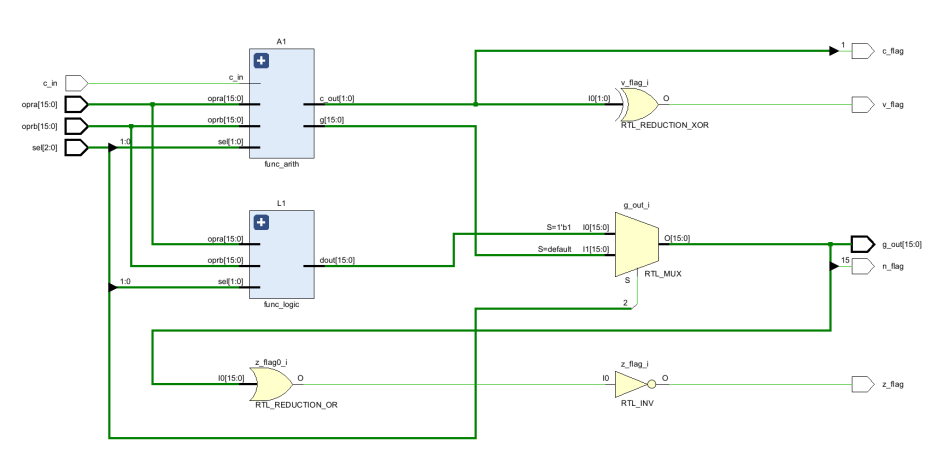The height and width of the screenshot is (454, 936).
Task: Click the RTL_MUX label
Action: point(663,274)
